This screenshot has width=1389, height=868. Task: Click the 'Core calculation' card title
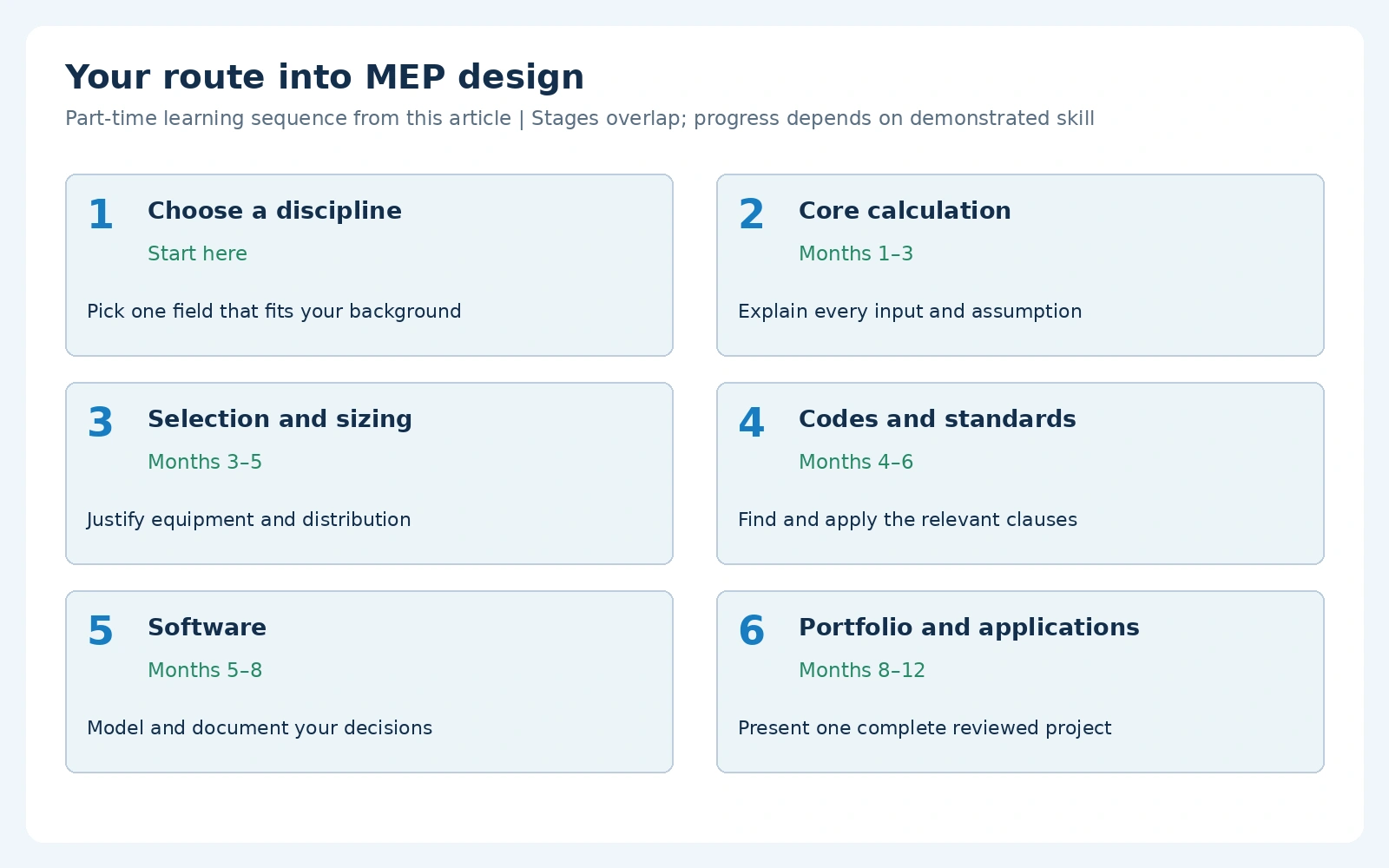(x=905, y=210)
